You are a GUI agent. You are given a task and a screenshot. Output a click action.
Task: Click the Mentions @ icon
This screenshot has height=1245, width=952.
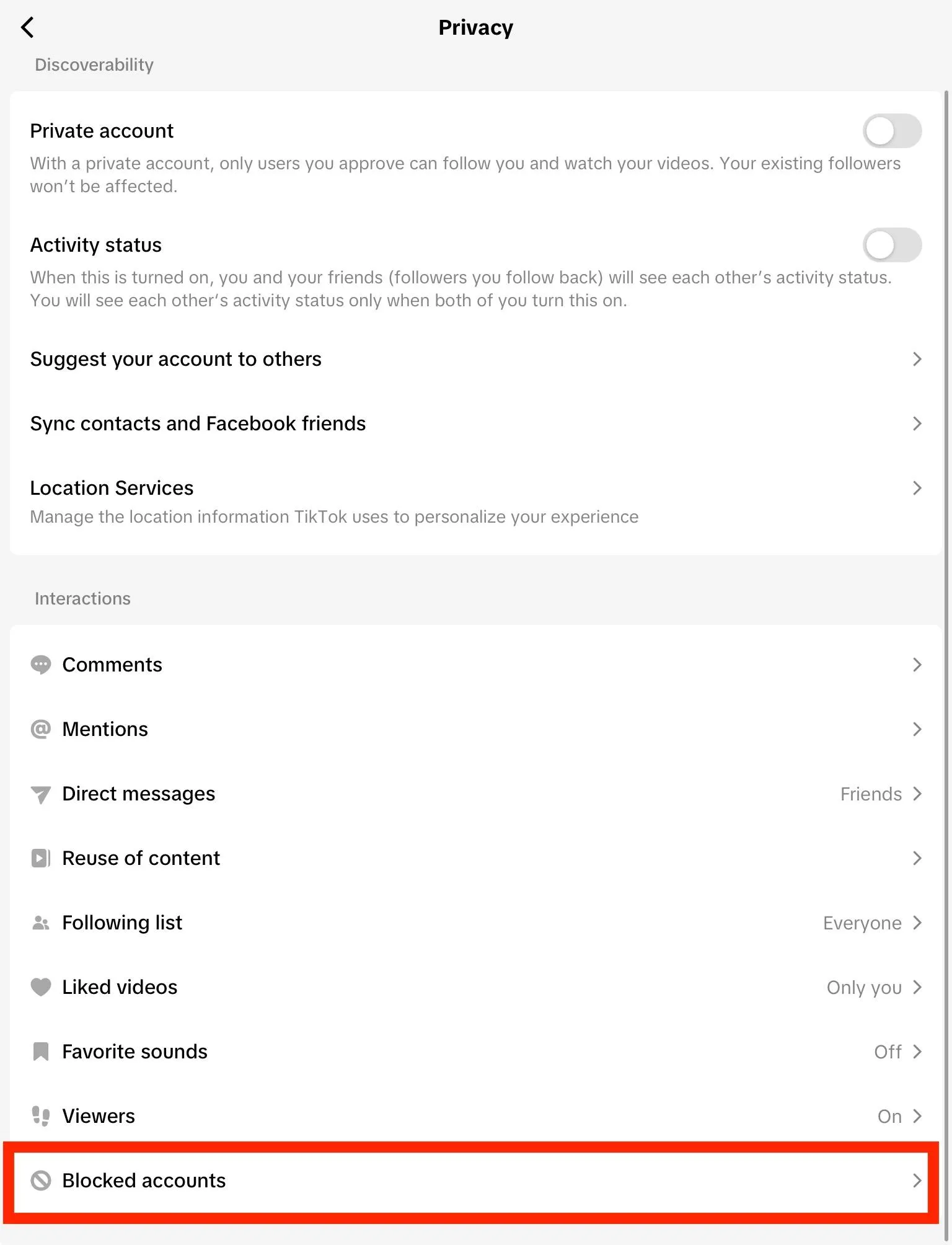[41, 729]
